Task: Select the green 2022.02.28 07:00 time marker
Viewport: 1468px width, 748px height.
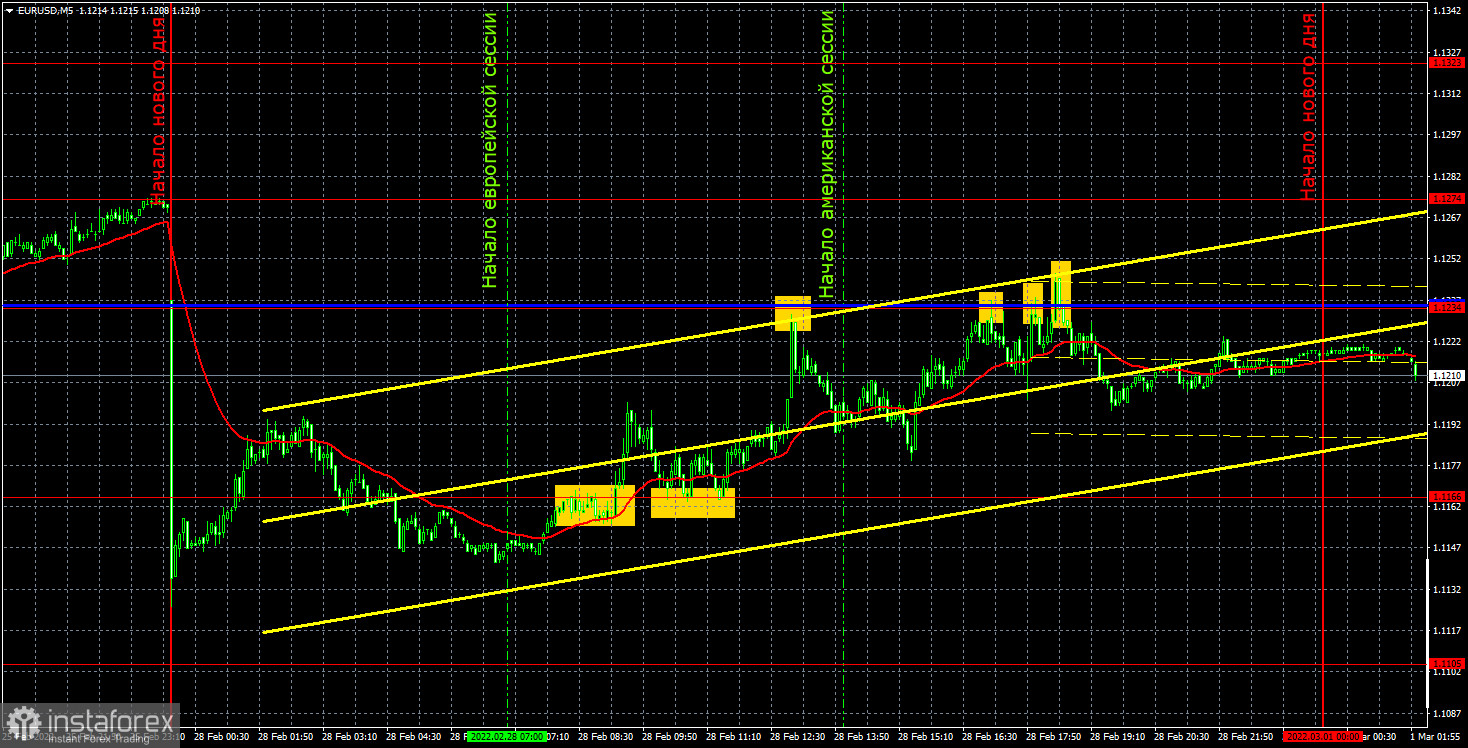Action: [506, 736]
